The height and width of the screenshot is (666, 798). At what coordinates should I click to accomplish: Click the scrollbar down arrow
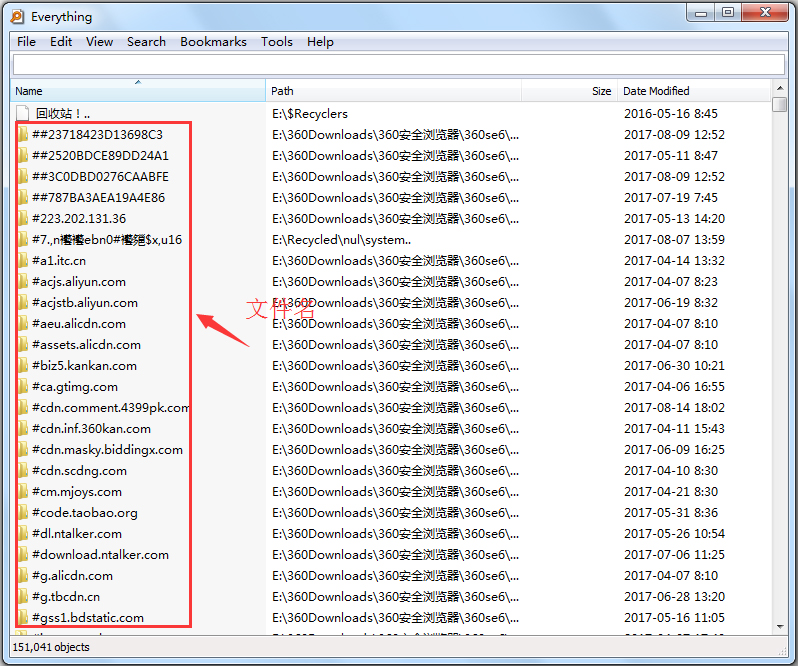click(x=780, y=626)
